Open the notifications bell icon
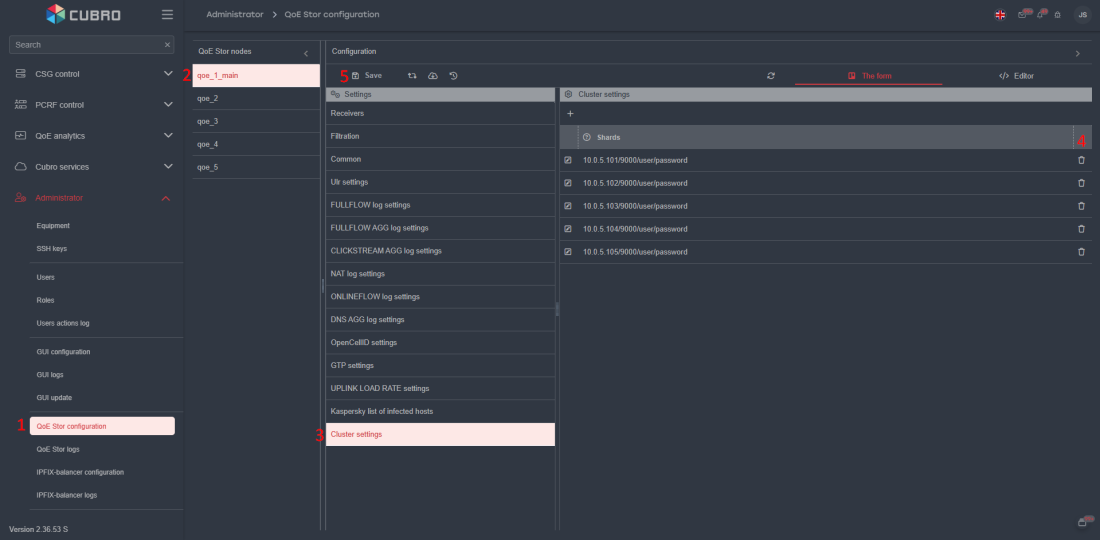The height and width of the screenshot is (540, 1100). tap(1040, 15)
